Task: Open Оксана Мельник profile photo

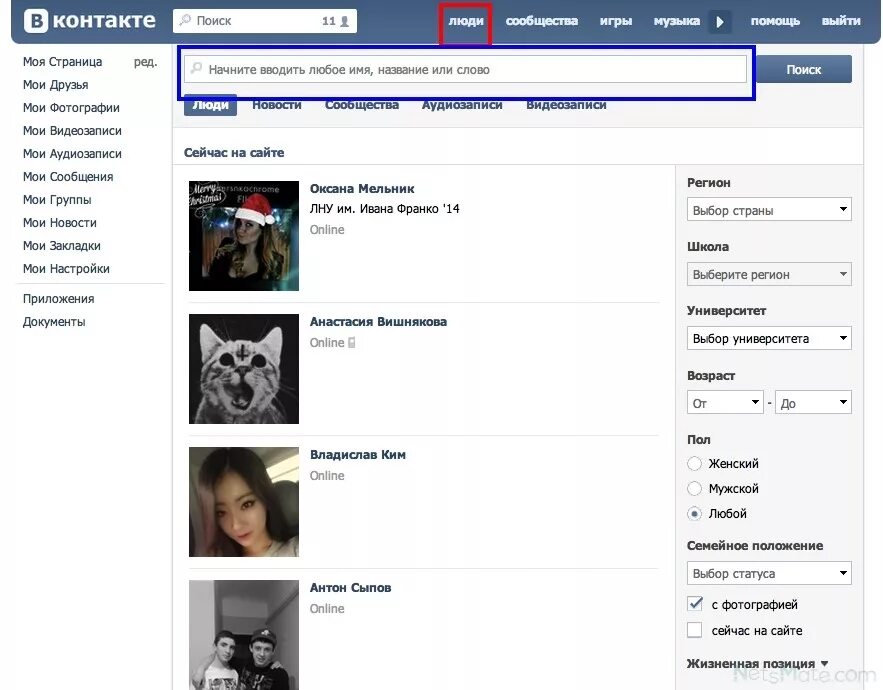Action: click(244, 236)
